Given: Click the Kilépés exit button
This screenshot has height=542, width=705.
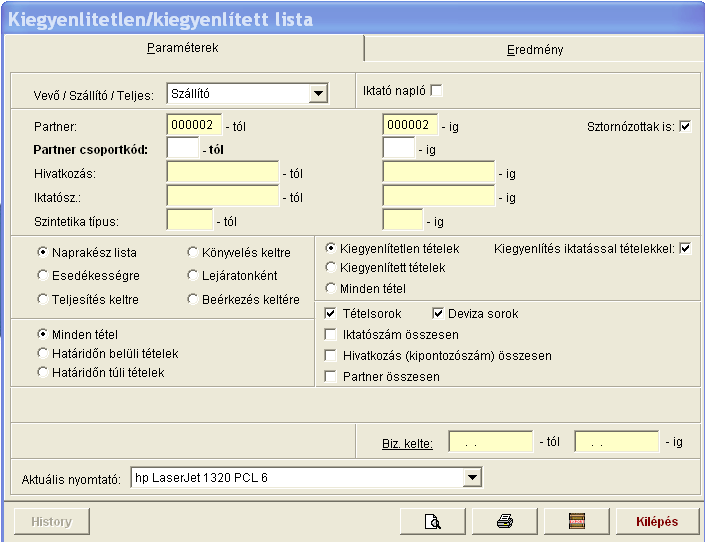Looking at the screenshot, I should [657, 521].
